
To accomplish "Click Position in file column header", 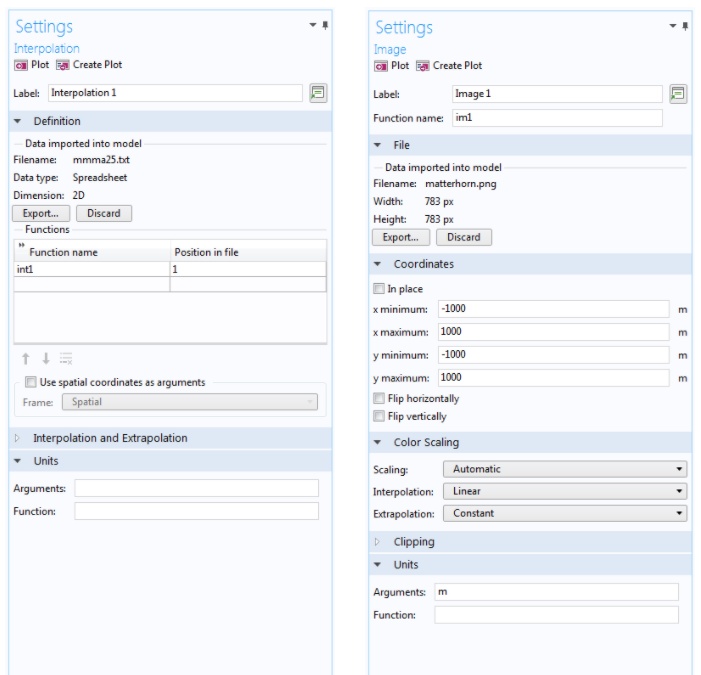I will 248,252.
